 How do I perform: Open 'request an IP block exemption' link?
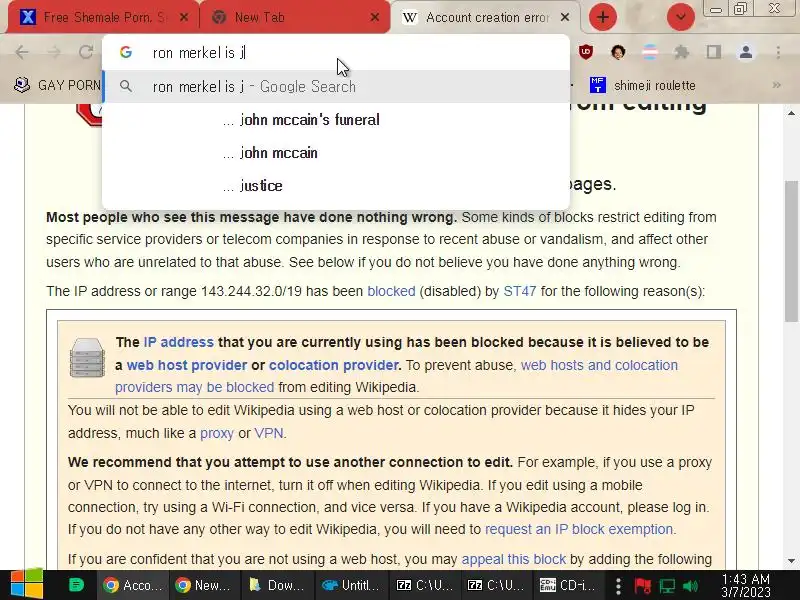coord(579,529)
